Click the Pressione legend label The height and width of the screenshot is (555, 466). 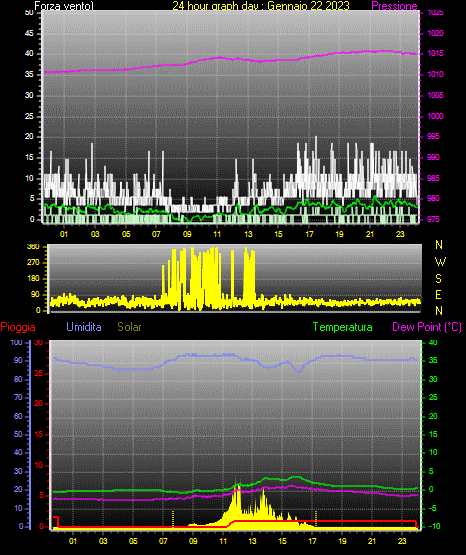click(394, 6)
